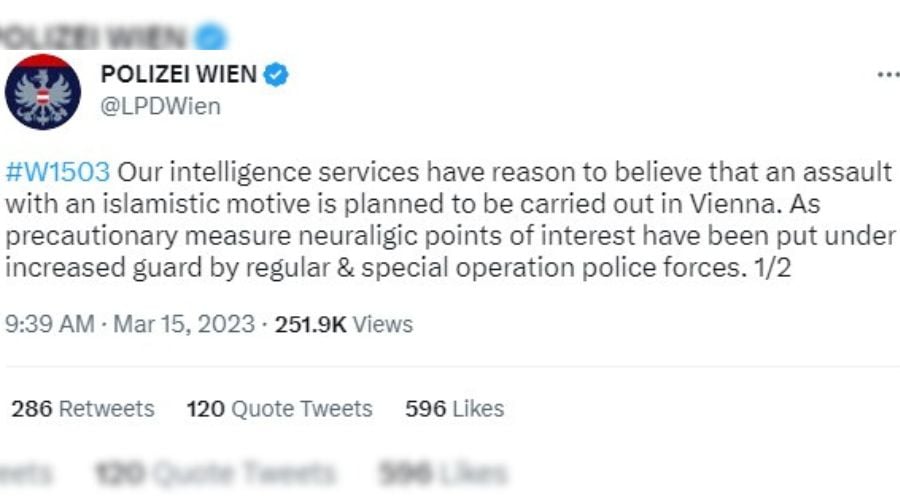This screenshot has width=900, height=500.
Task: Click the blurred POLIZEI WIEN header text
Action: (x=94, y=37)
